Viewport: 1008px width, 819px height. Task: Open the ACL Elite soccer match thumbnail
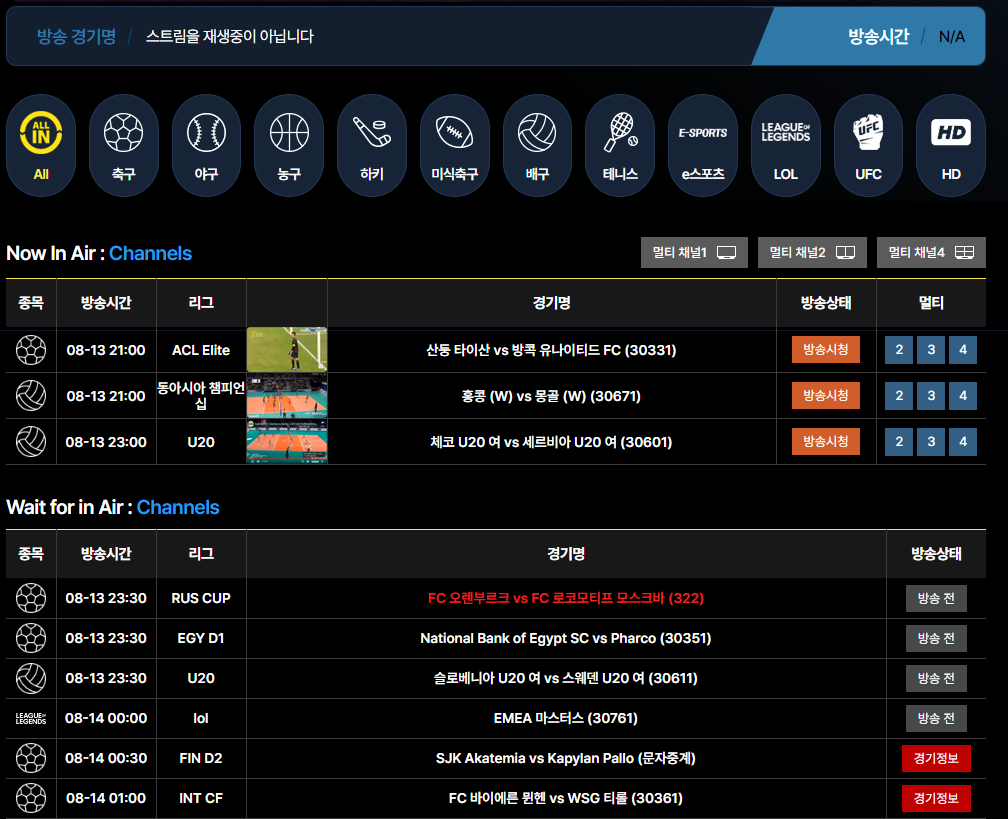tap(287, 350)
